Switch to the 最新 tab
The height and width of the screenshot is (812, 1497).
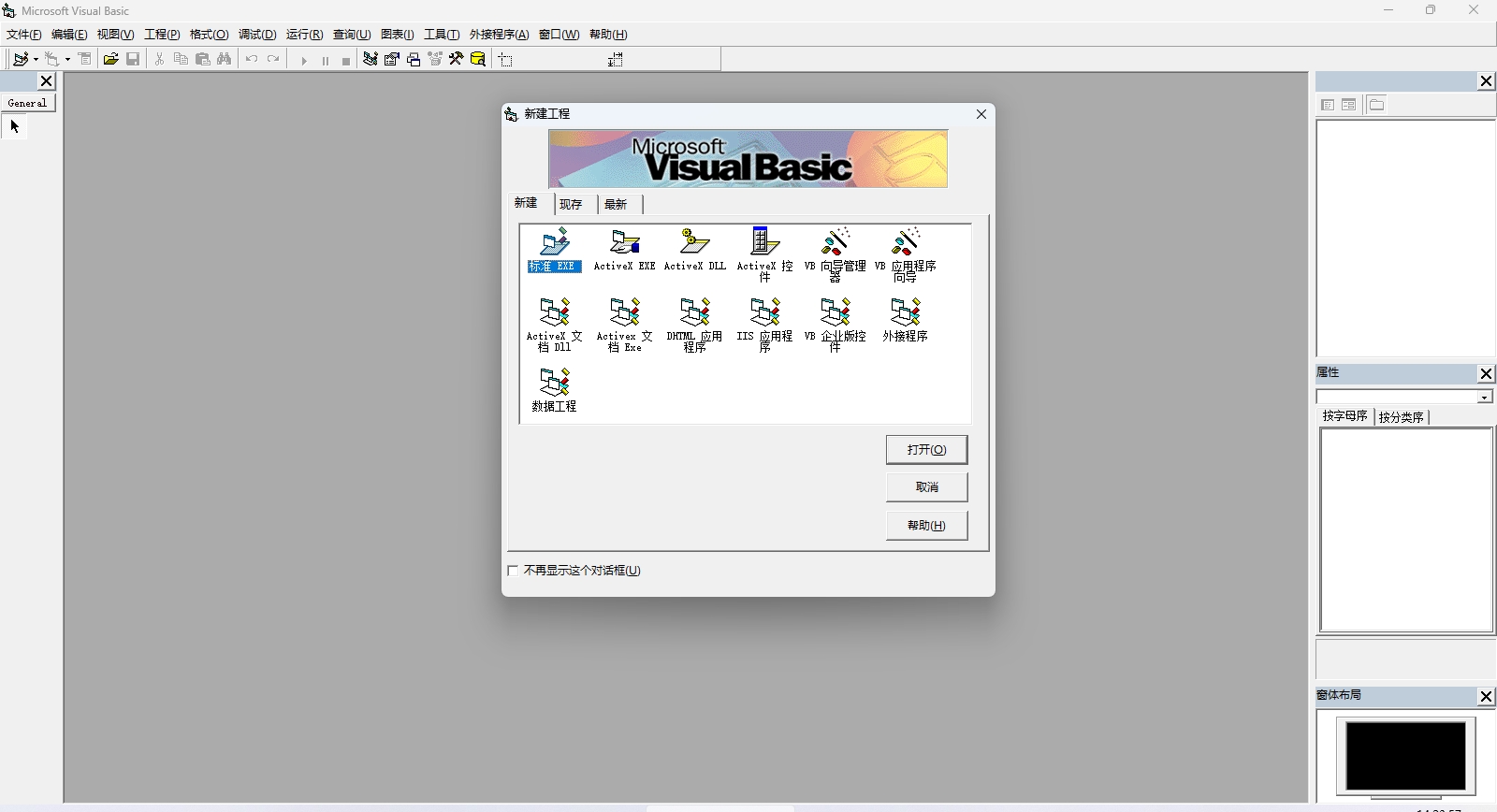pos(616,204)
